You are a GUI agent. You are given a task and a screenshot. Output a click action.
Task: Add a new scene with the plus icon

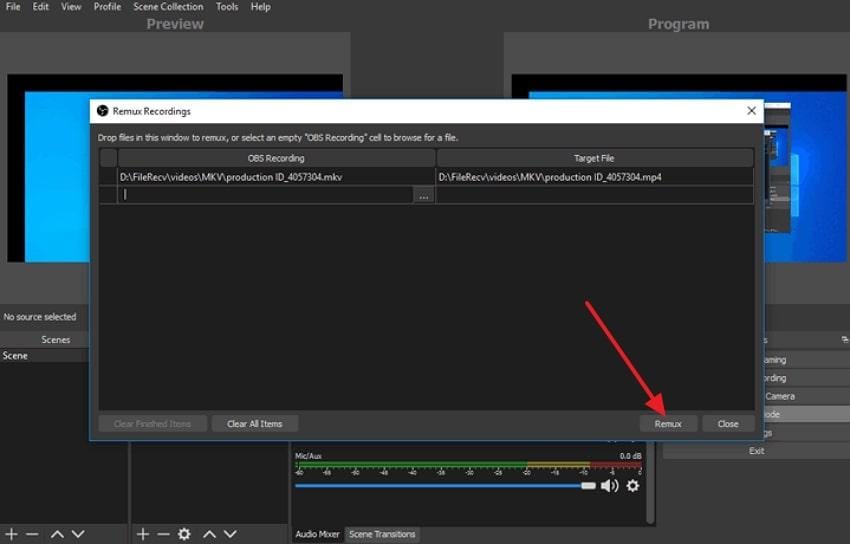11,534
